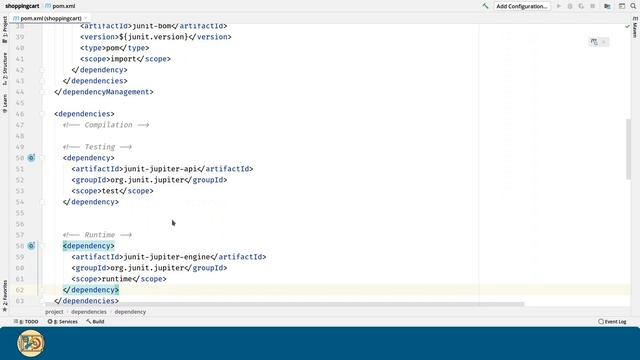Close the pom.xml editor tab

tap(86, 18)
